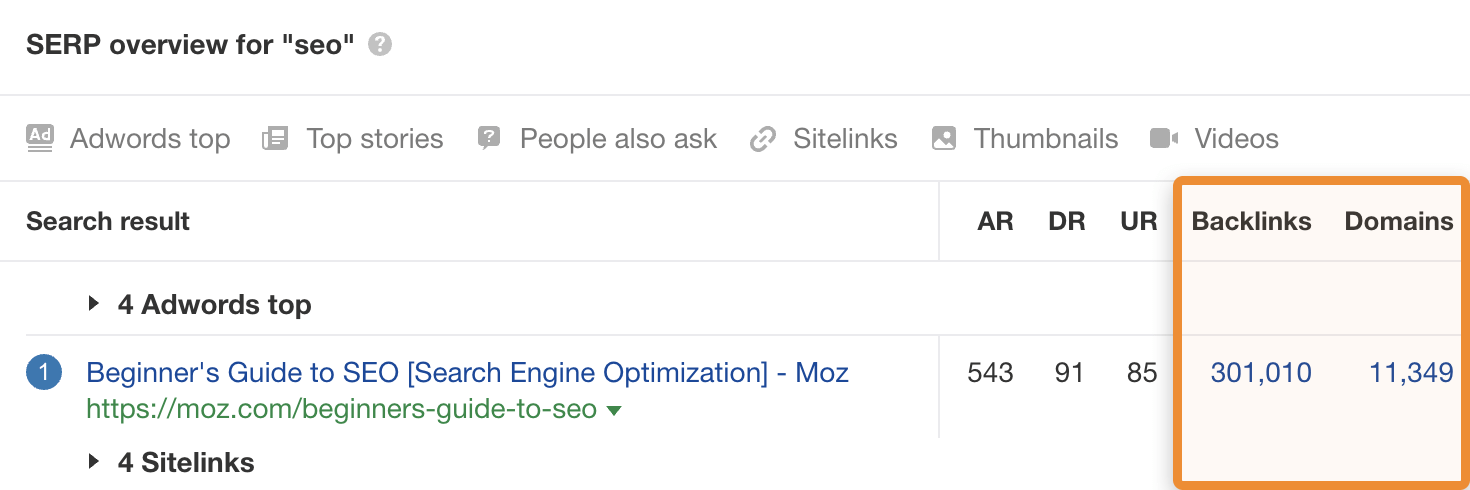
Task: Click the DR column header
Action: pos(1067,221)
